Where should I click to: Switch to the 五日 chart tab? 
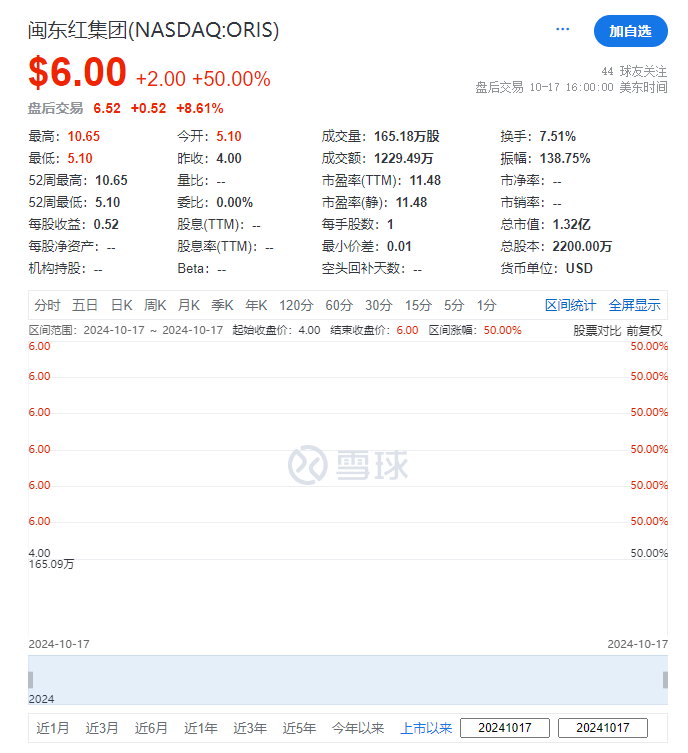84,305
